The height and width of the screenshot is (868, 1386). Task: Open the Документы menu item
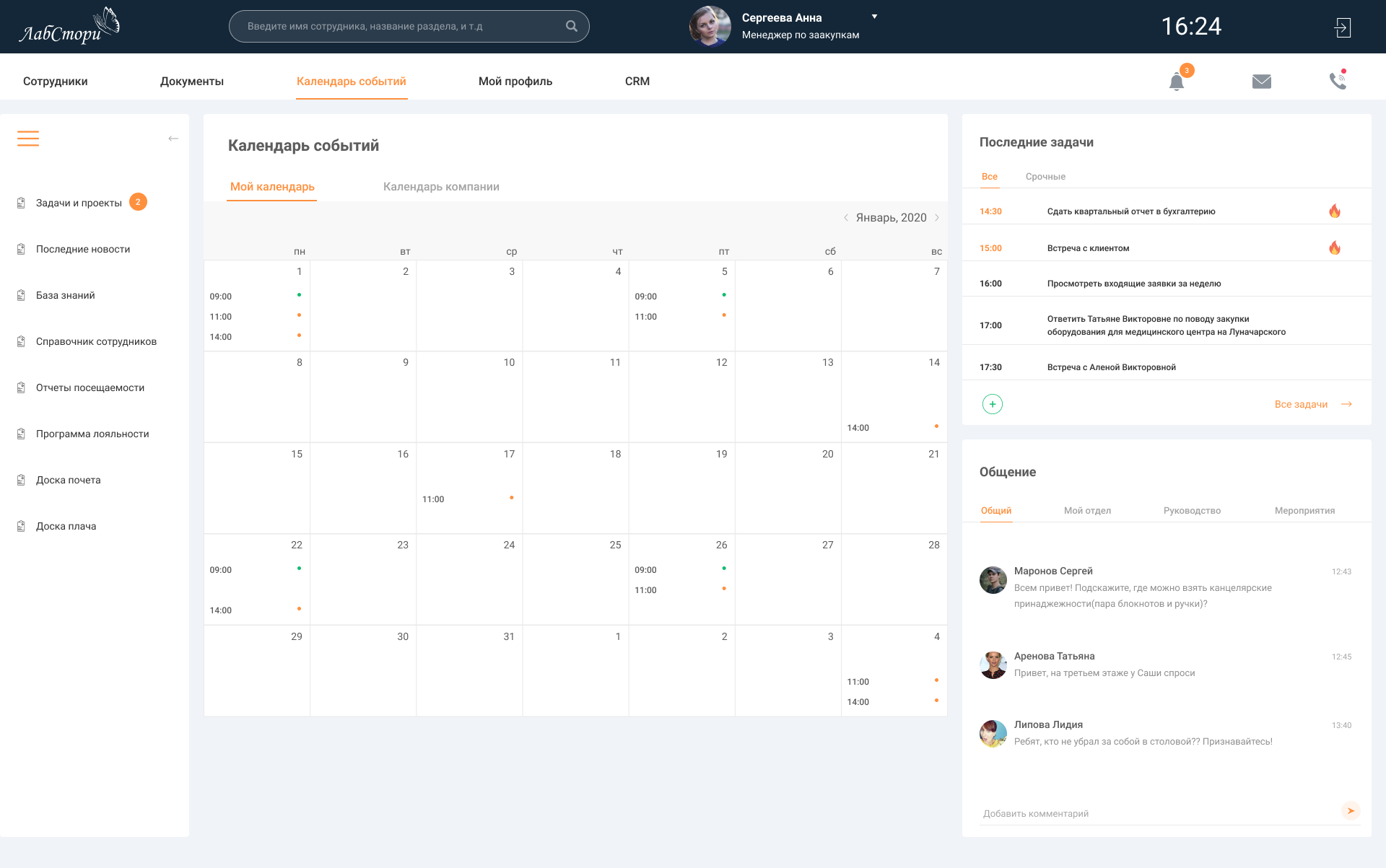click(x=192, y=82)
